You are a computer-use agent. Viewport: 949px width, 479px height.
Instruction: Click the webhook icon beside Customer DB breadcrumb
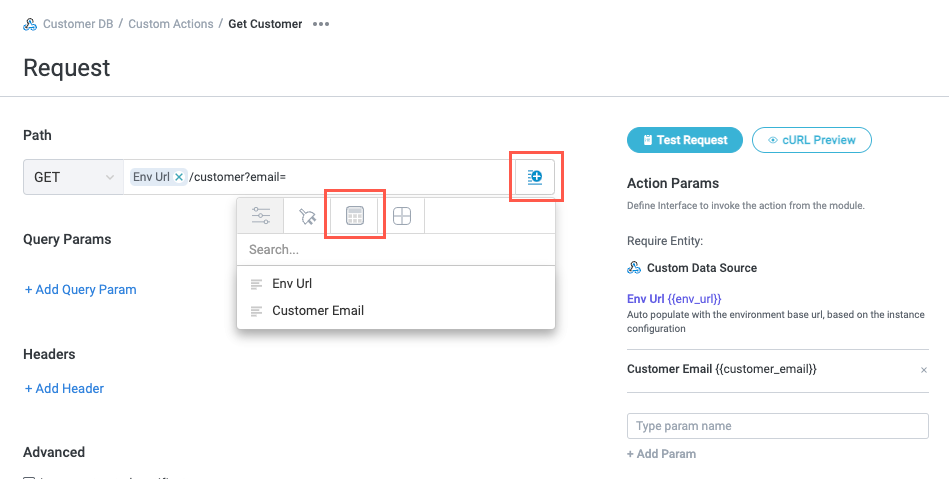(x=30, y=24)
